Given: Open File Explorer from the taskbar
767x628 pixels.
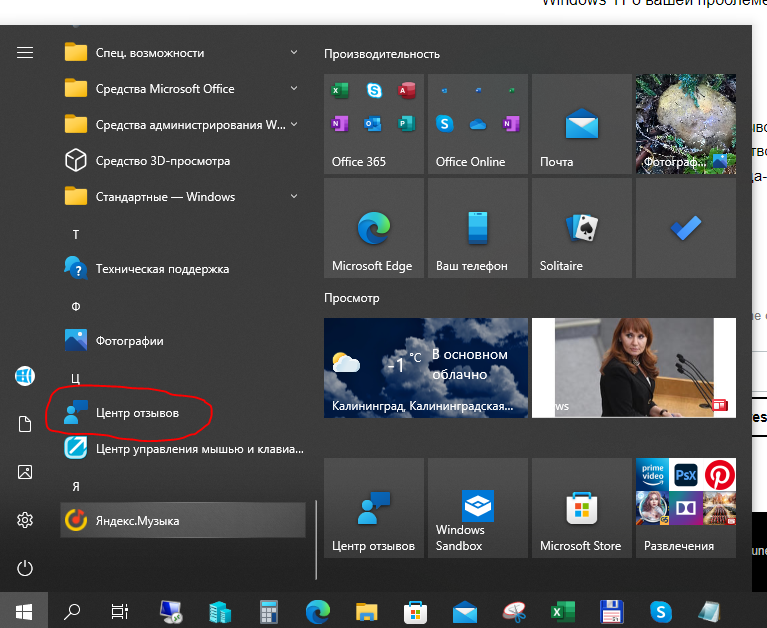Looking at the screenshot, I should pyautogui.click(x=366, y=611).
